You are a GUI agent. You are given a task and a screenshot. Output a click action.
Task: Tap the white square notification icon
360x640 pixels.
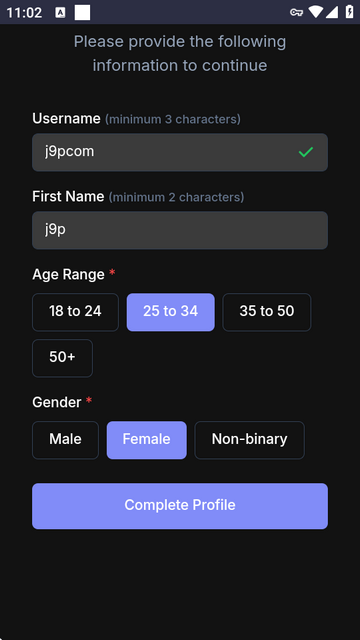pos(82,12)
